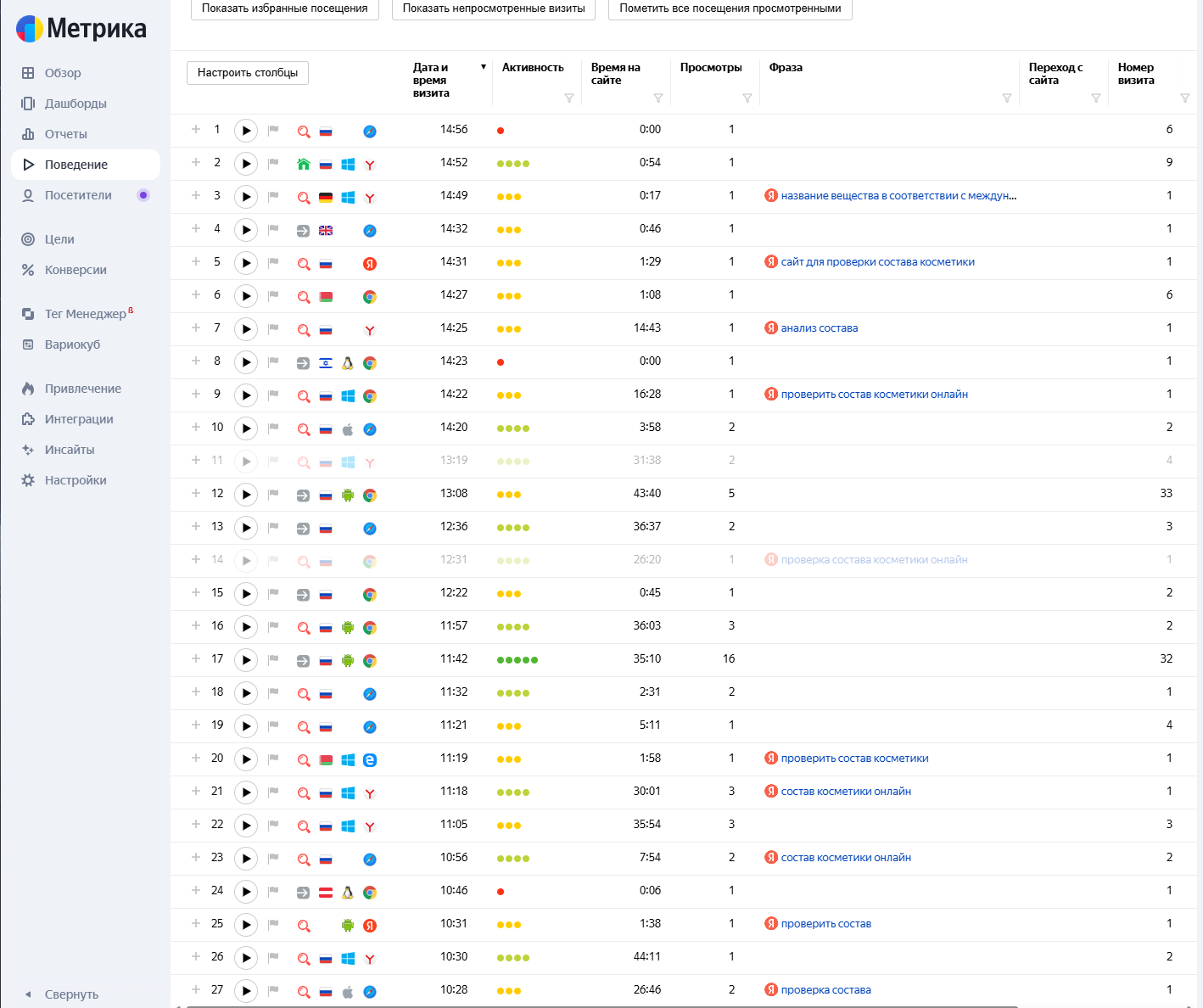The height and width of the screenshot is (1008, 1203).
Task: Open phrase link 'анализ состава'
Action: (x=820, y=328)
